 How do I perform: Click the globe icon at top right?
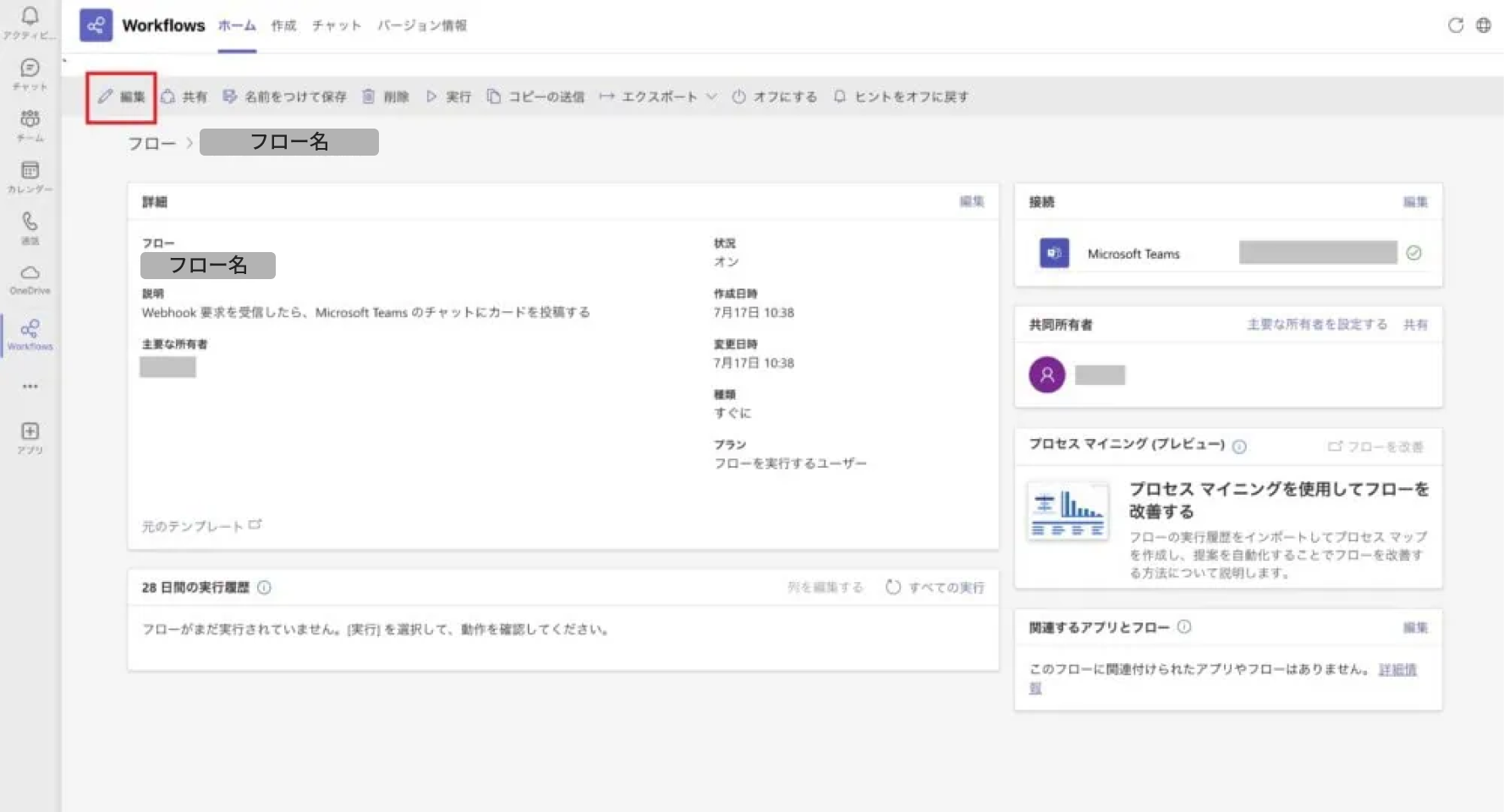click(1484, 25)
